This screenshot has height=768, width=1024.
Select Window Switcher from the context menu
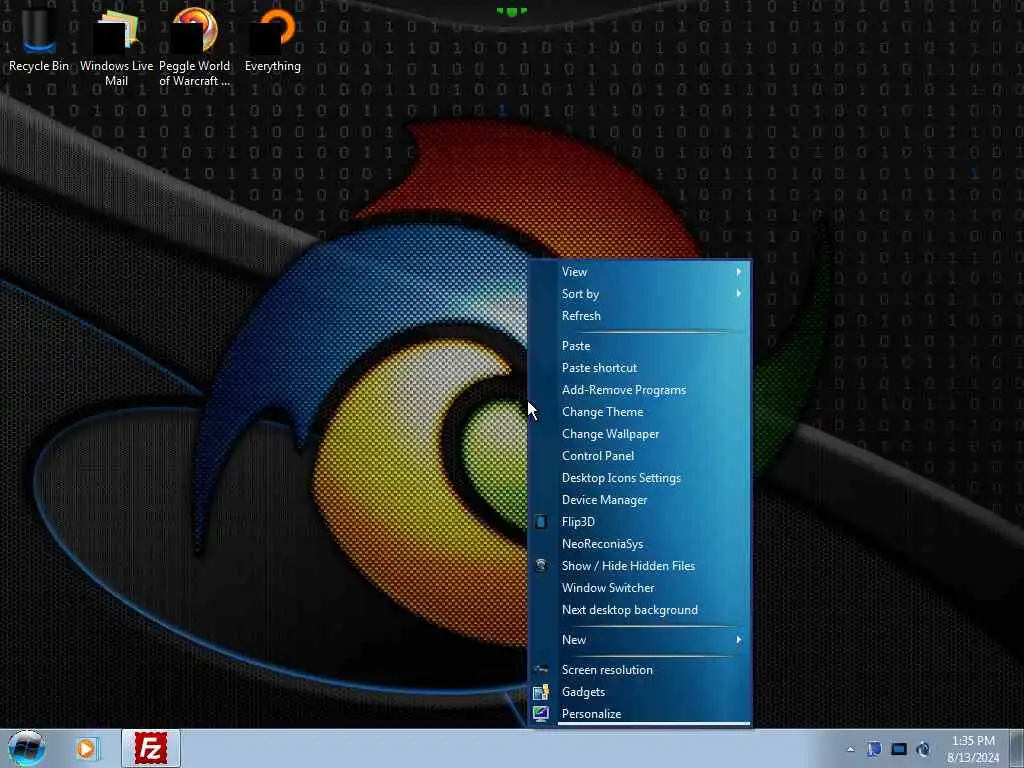pos(640,588)
